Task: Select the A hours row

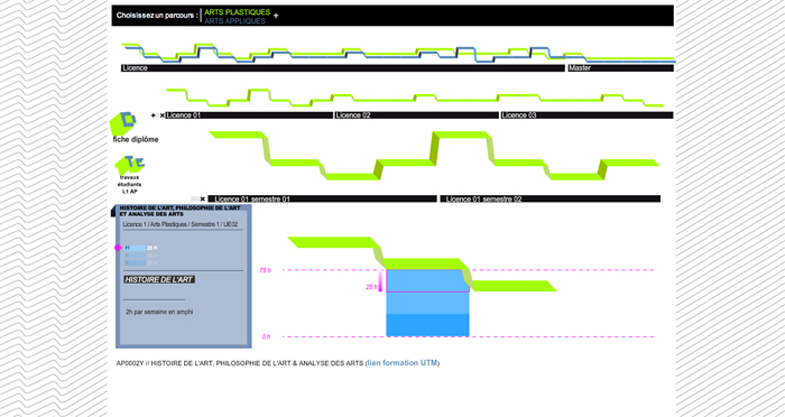Action: click(x=142, y=263)
